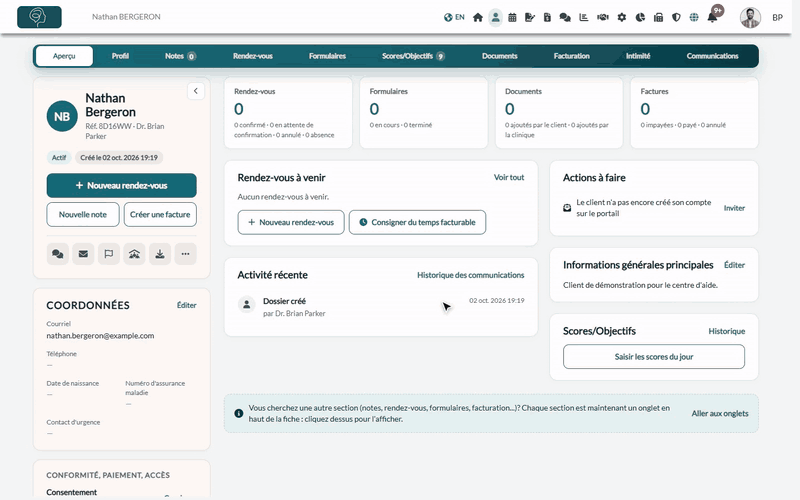Open the chat bubbles icon in header
Screen dimensions: 800x500
[x=565, y=17]
